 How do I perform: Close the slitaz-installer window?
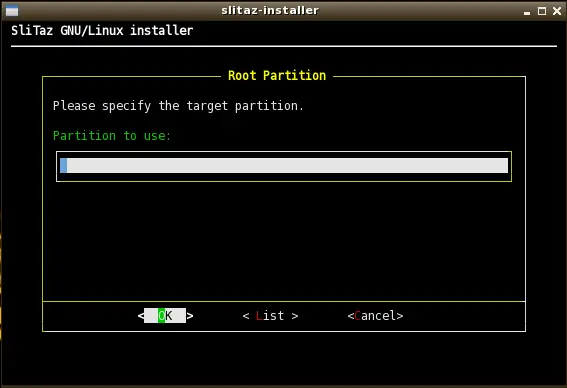point(557,11)
